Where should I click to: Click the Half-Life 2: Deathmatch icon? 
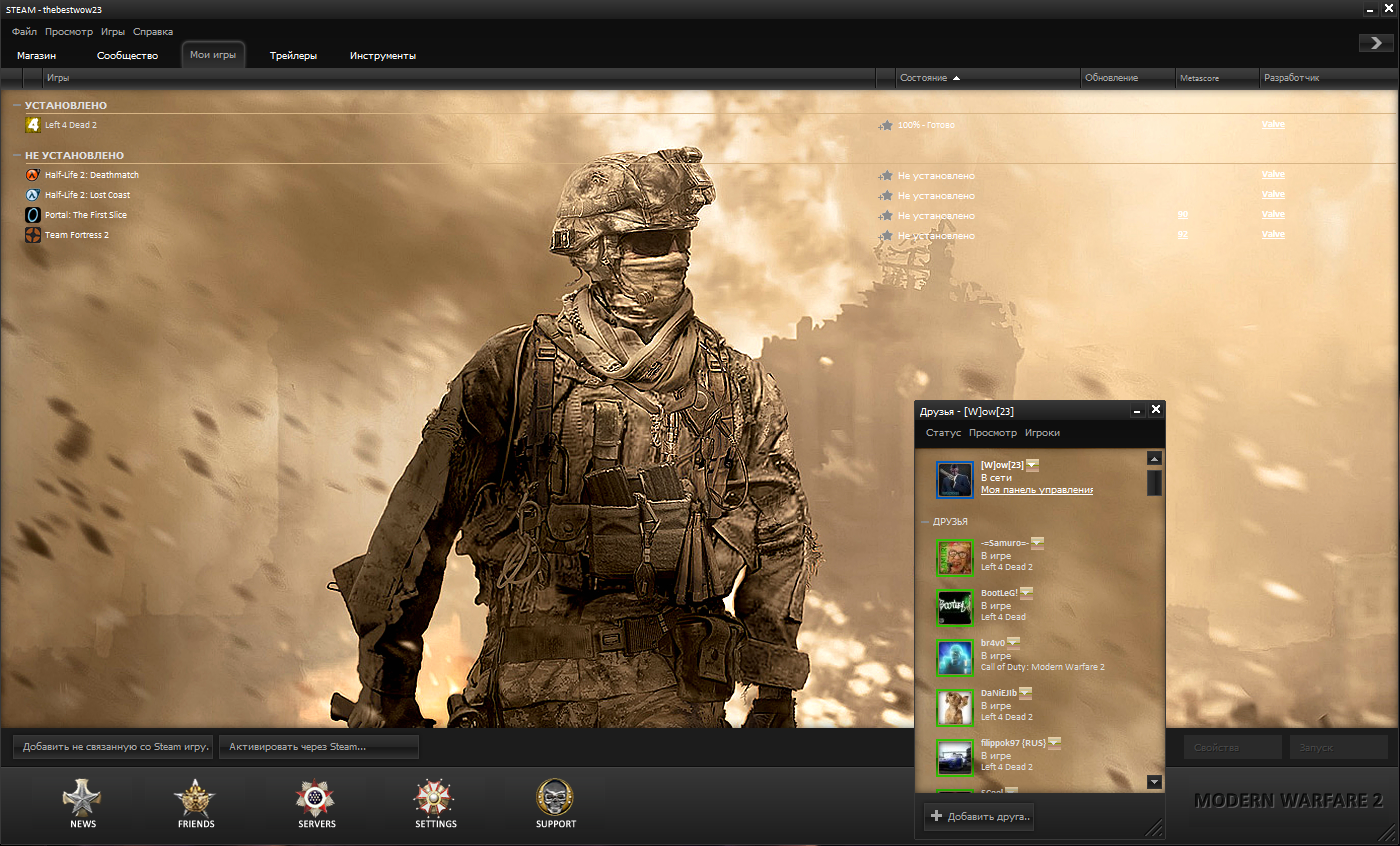coord(34,175)
